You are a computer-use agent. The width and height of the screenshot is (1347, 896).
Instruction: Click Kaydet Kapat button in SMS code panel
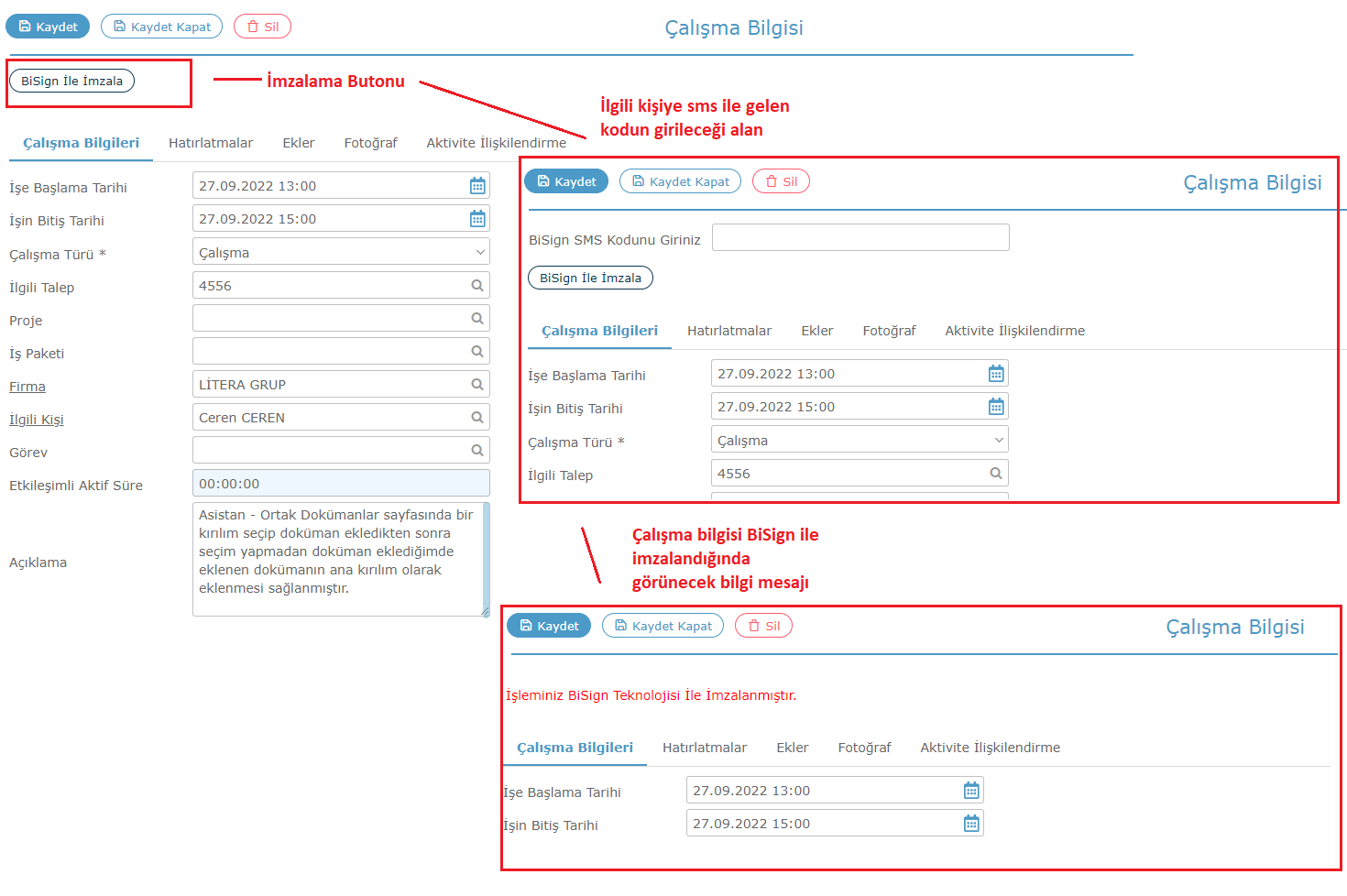(x=680, y=181)
